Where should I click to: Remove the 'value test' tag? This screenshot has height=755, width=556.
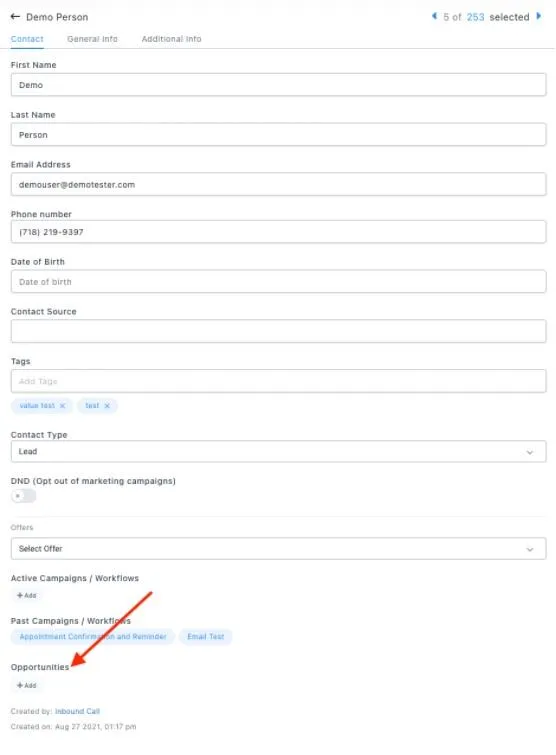tap(63, 406)
